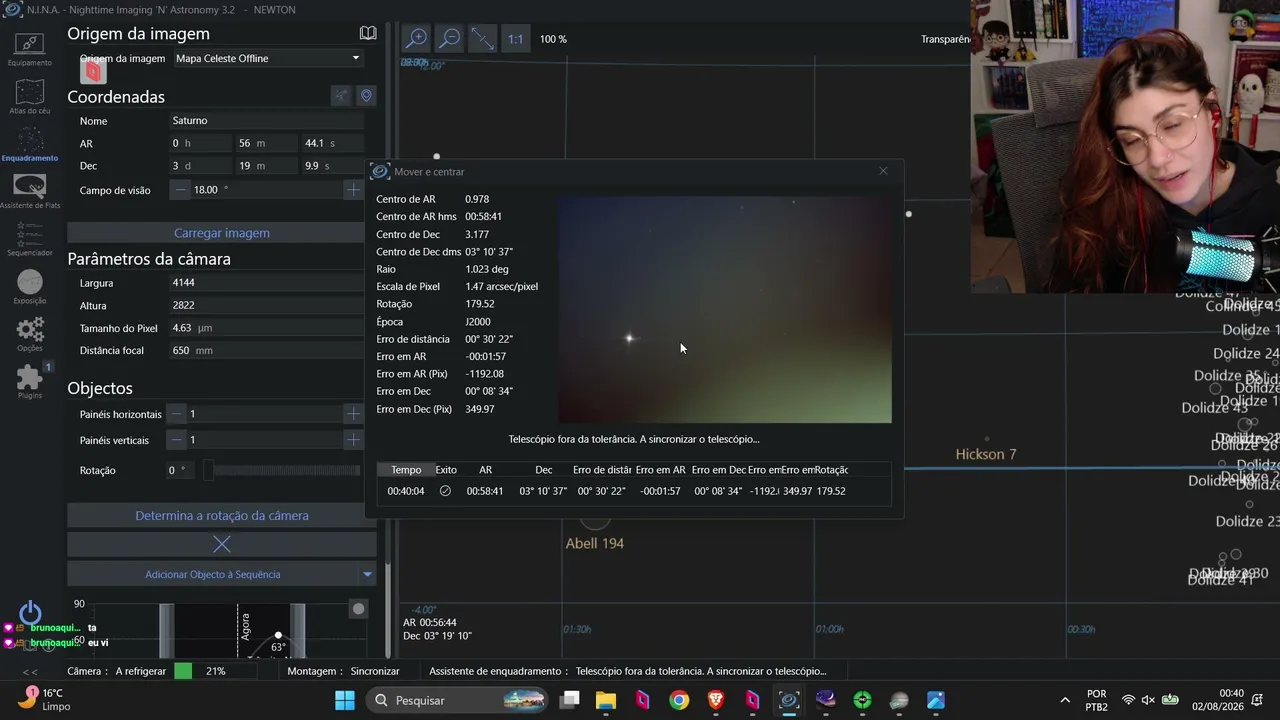Click the AR hours field
This screenshot has width=1280, height=720.
tap(199, 143)
